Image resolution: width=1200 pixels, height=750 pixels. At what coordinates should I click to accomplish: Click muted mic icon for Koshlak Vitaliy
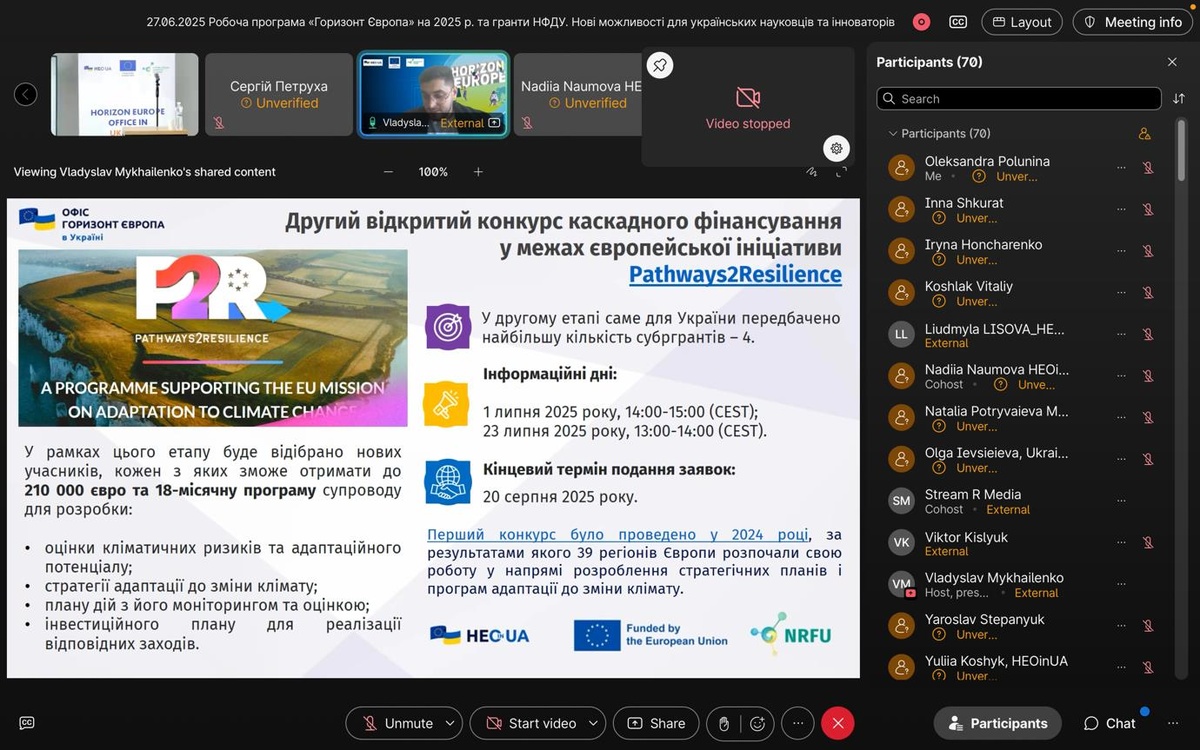pos(1148,293)
